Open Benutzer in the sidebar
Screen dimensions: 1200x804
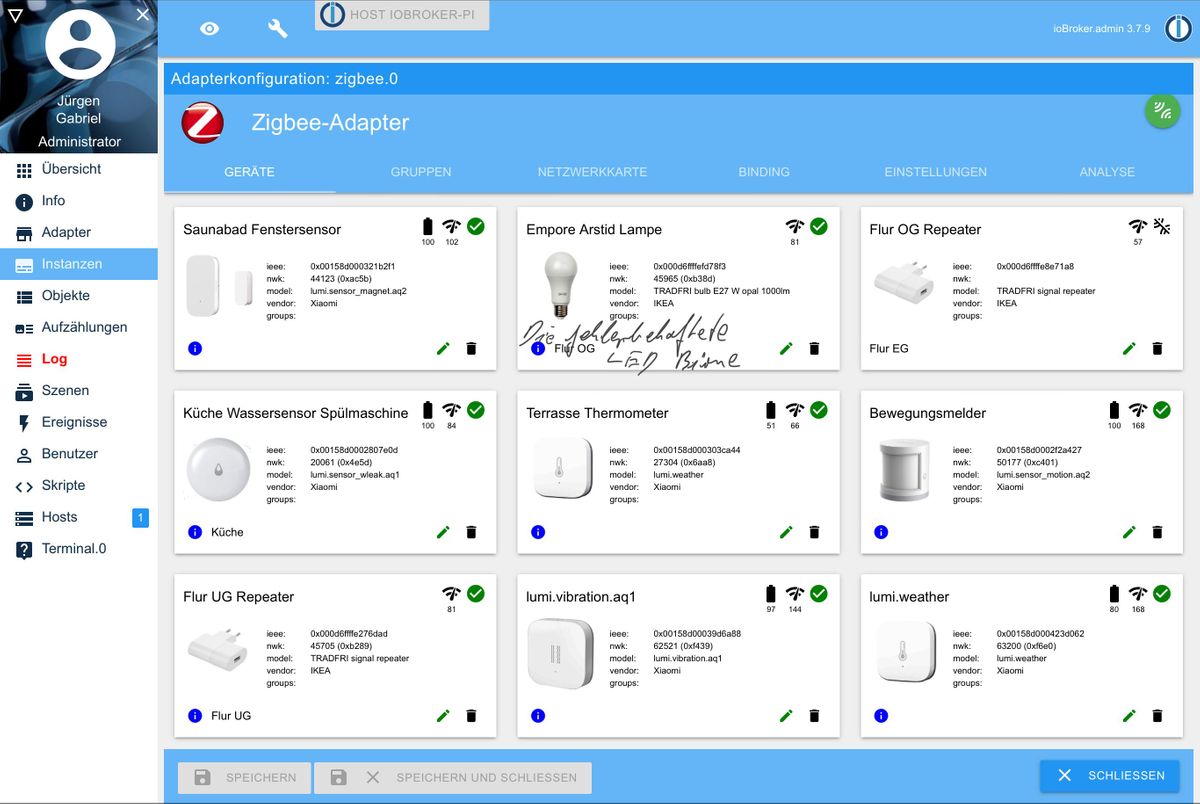click(79, 454)
